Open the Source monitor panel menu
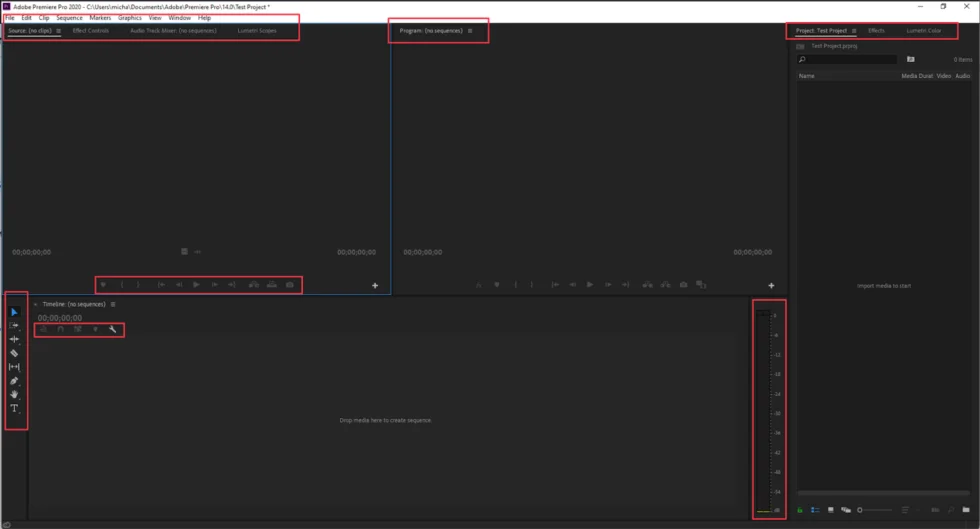 59,31
